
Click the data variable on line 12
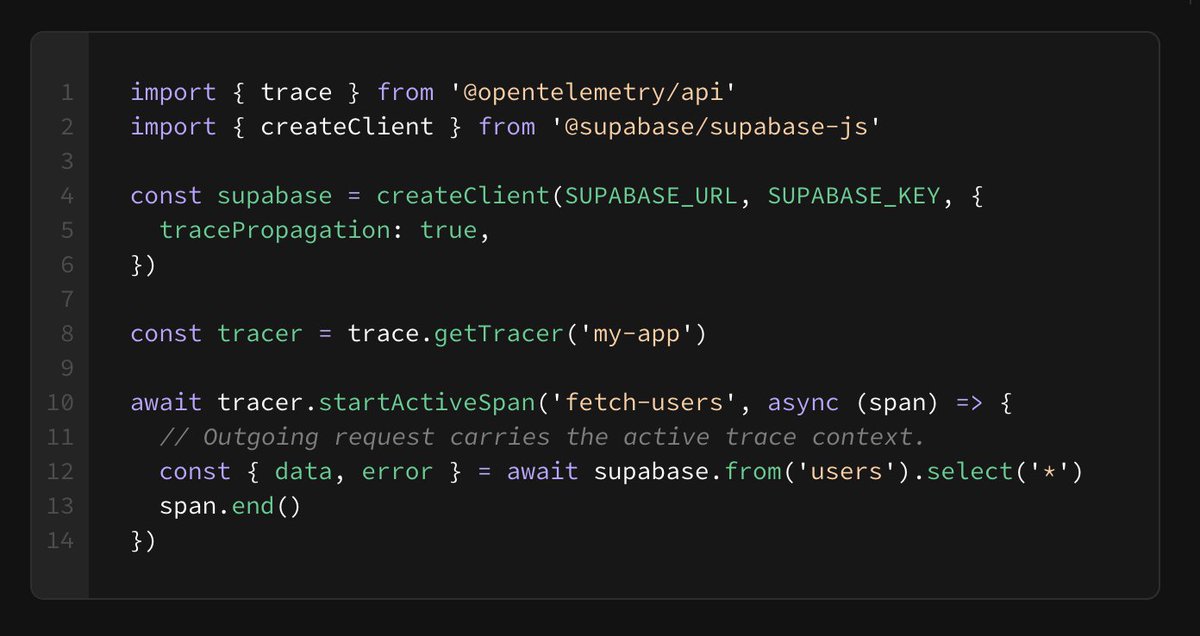304,471
